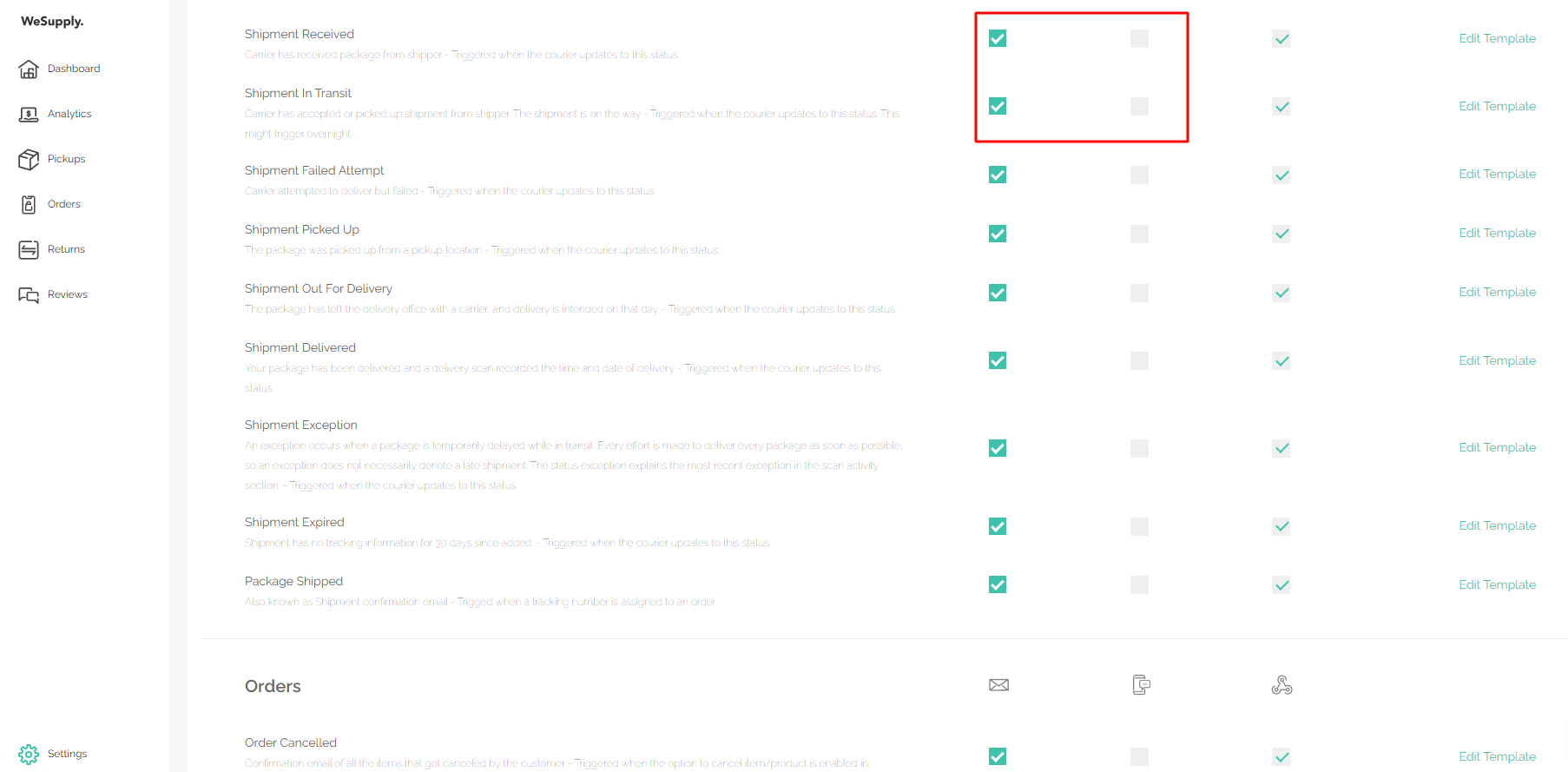Edit Template for Shipment Received
Screen dimensions: 1568x772
tap(1497, 38)
